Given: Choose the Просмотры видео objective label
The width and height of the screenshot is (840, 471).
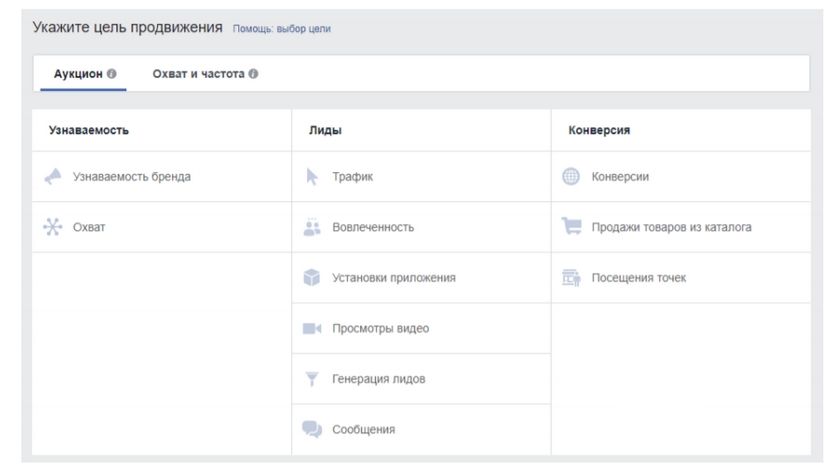Looking at the screenshot, I should (380, 328).
